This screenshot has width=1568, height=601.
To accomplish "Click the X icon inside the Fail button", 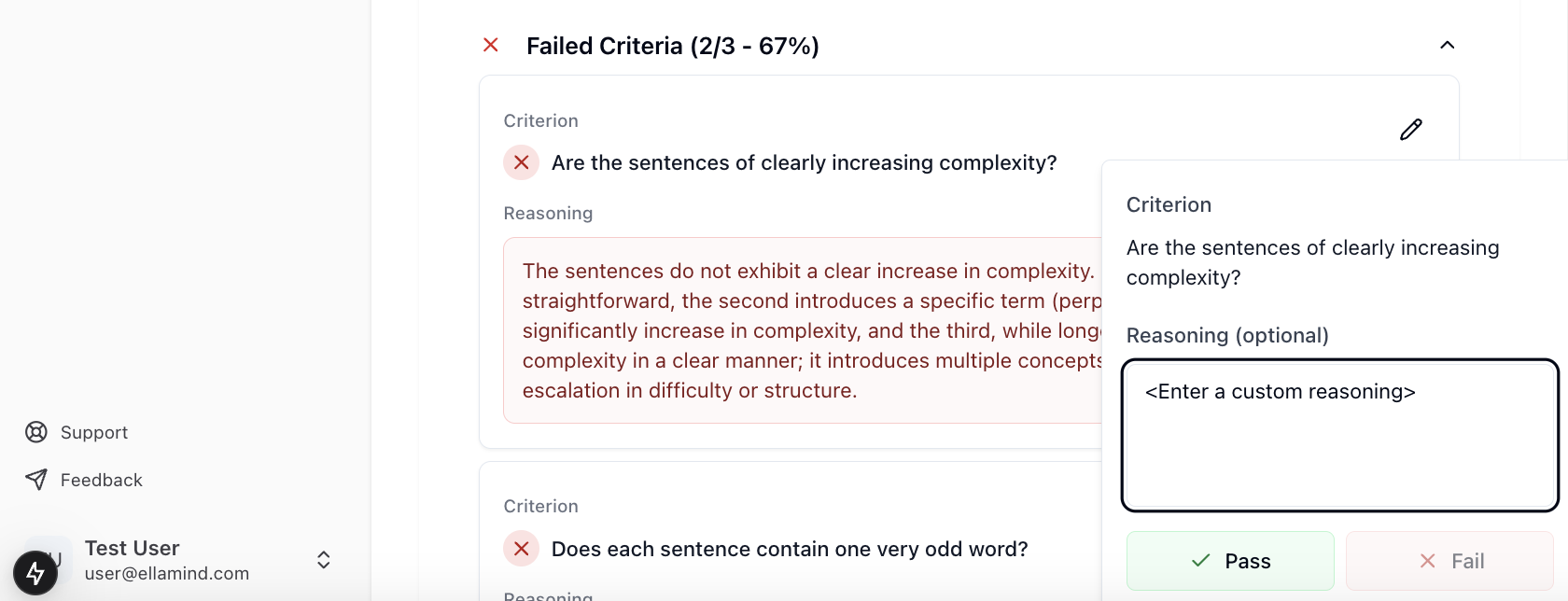I will pos(1427,561).
